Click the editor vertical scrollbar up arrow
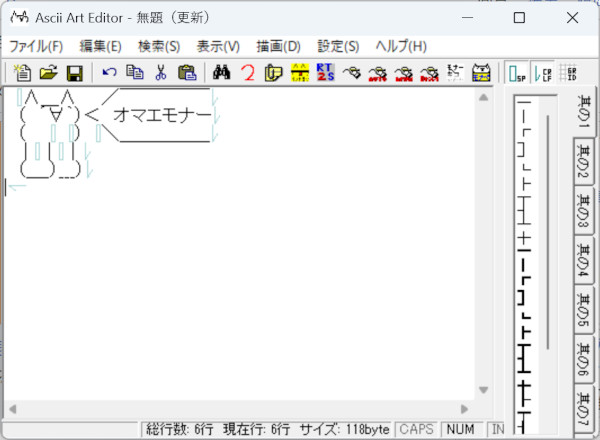This screenshot has width=600, height=440. tap(484, 97)
